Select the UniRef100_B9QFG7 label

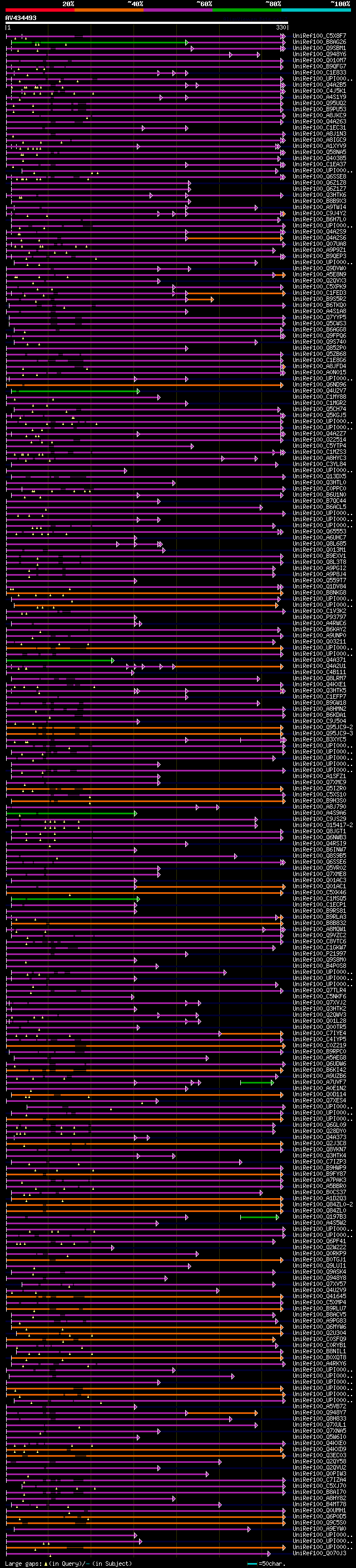(319, 66)
